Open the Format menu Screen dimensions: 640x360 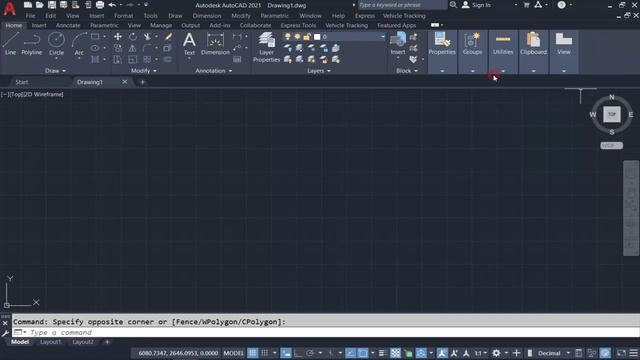click(x=123, y=16)
